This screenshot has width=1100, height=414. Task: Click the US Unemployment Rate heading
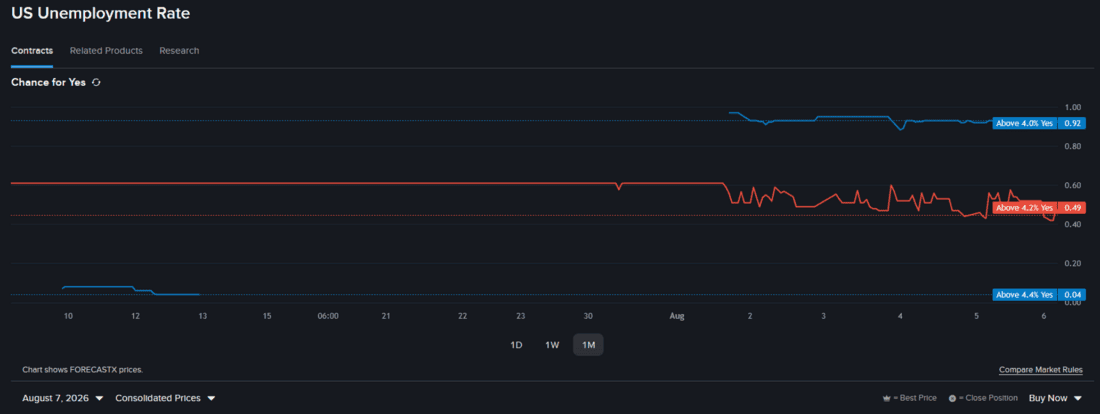click(x=100, y=13)
